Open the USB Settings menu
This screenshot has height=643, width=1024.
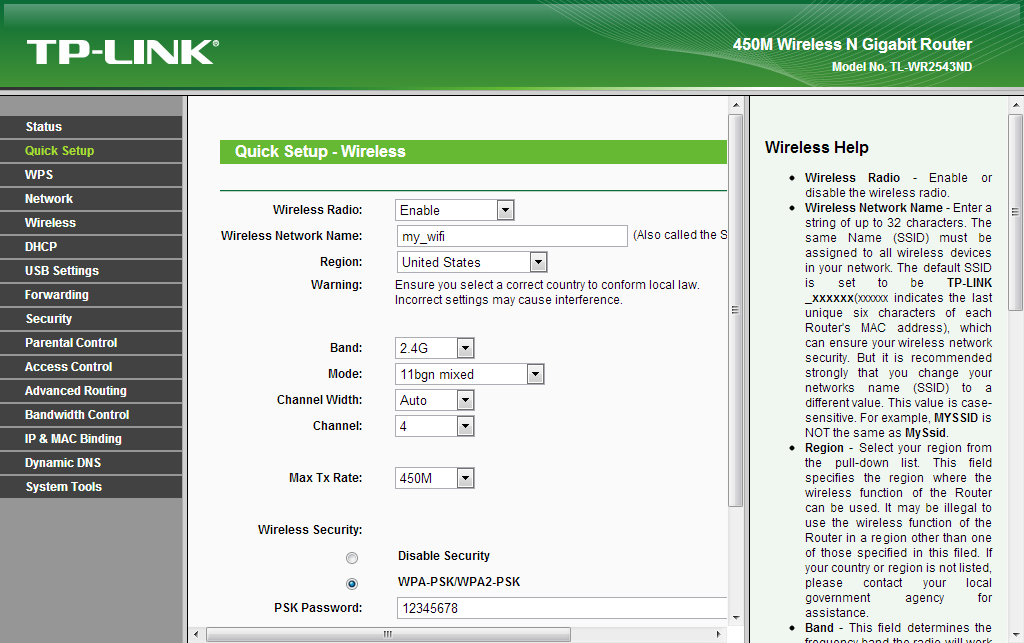click(x=61, y=271)
